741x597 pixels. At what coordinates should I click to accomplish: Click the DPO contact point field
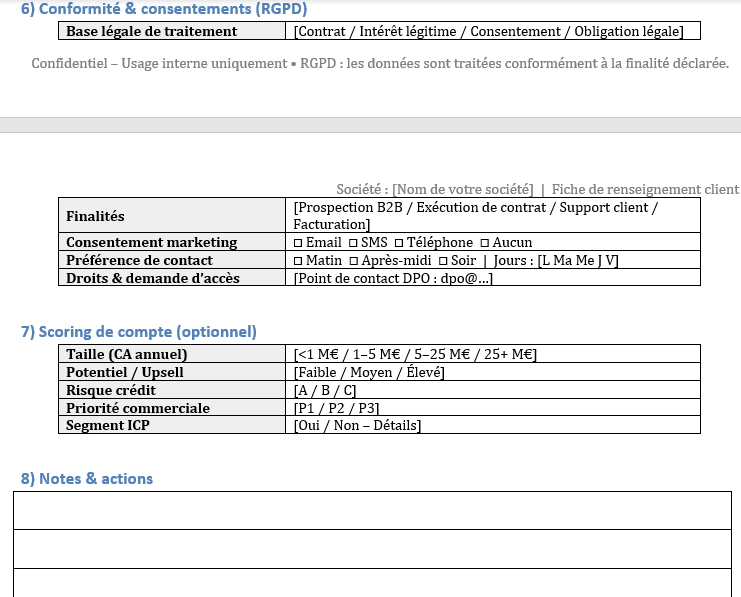tap(393, 279)
